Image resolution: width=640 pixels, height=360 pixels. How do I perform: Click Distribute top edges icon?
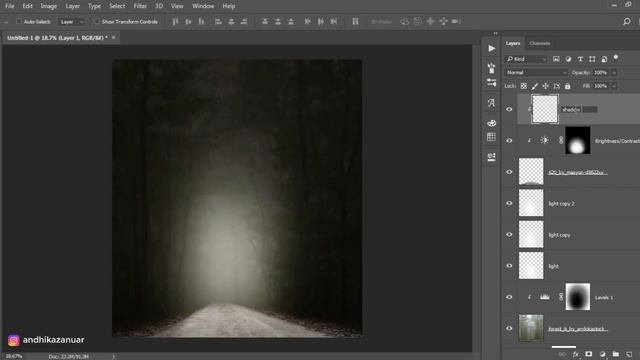pyautogui.click(x=265, y=22)
